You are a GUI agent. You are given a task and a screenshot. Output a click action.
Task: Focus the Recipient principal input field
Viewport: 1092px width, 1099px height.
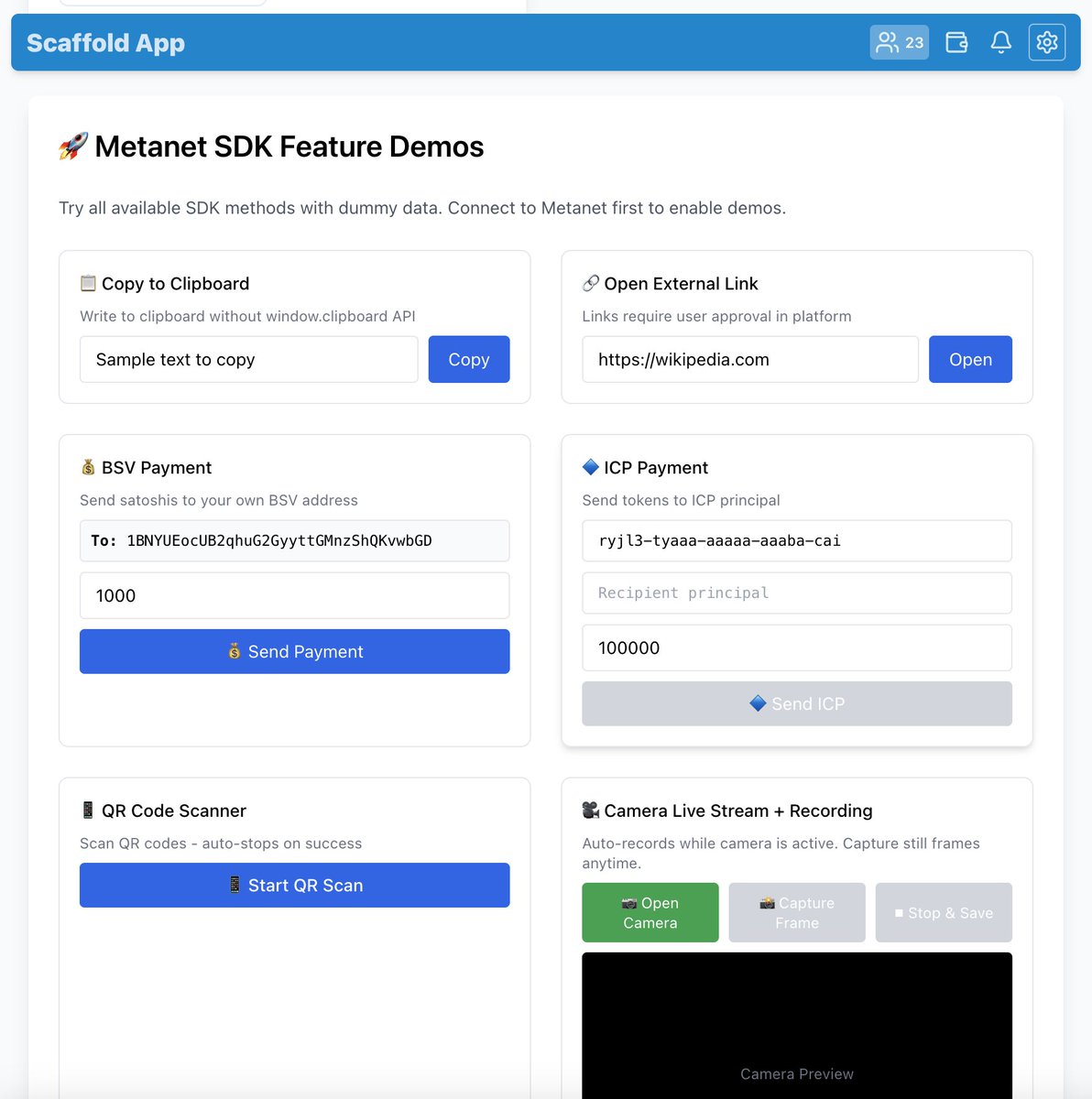(x=796, y=593)
